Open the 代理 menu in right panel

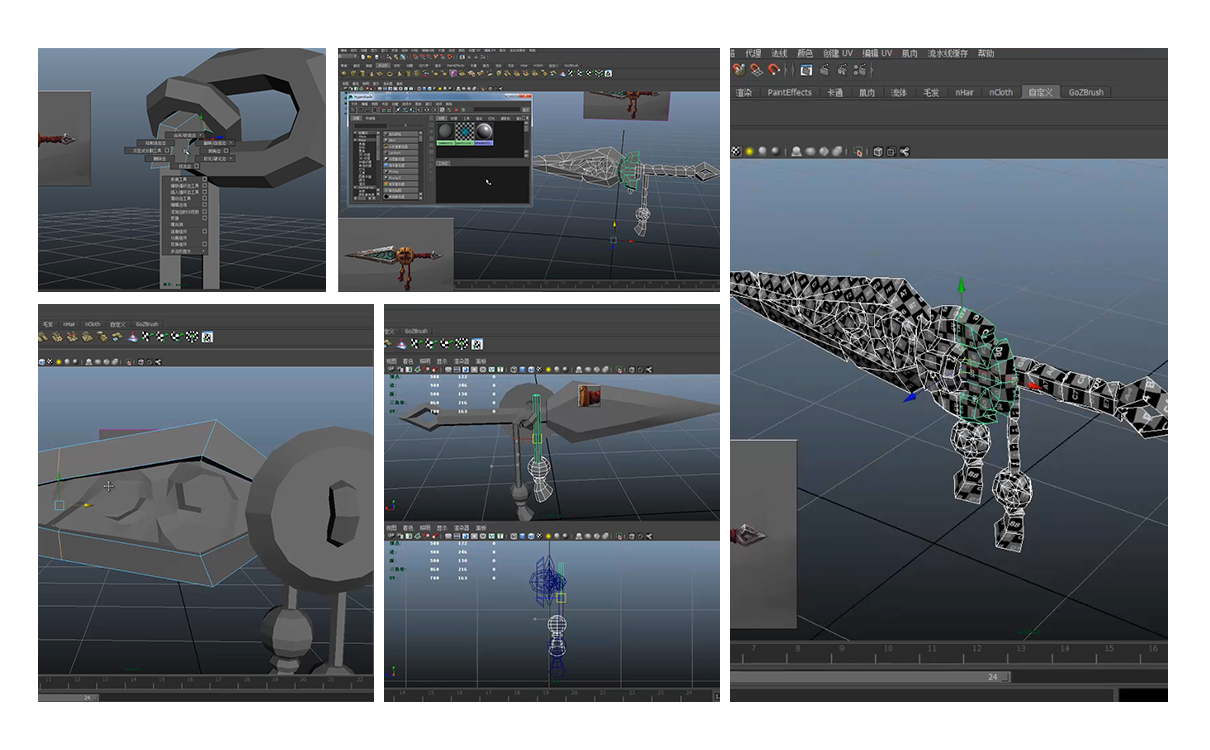click(x=753, y=53)
